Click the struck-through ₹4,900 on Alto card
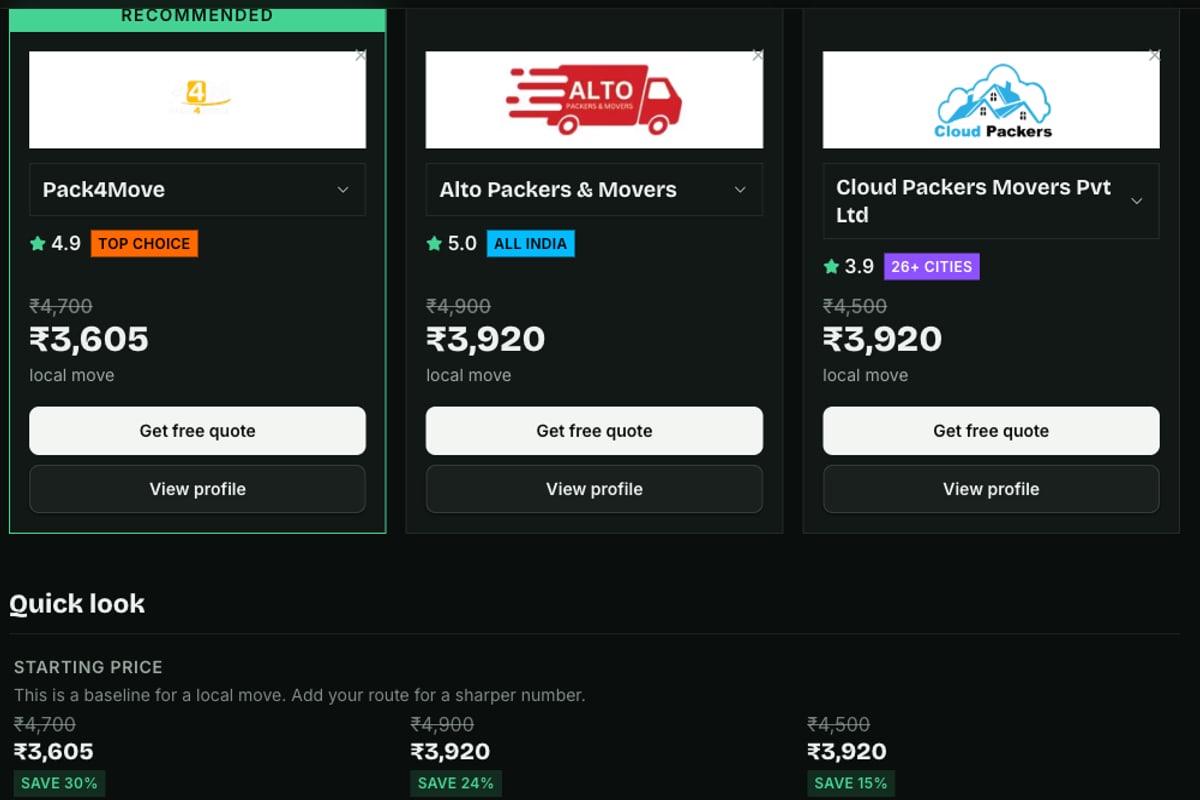1200x800 pixels. 458,306
